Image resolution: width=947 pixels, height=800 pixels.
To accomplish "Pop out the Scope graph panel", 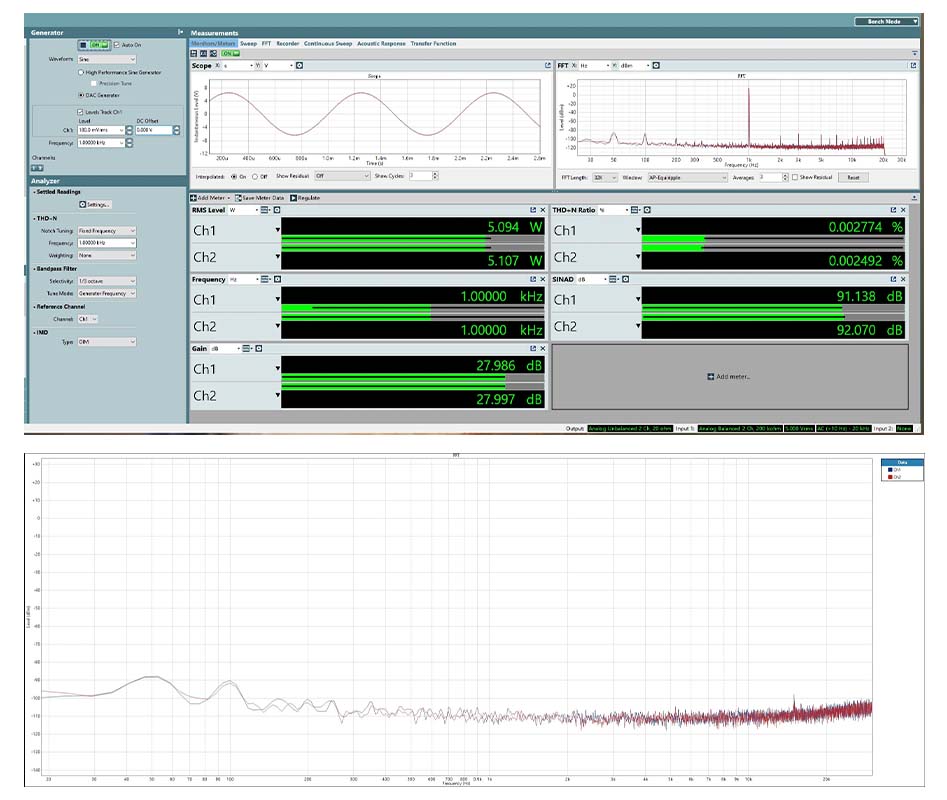I will (x=547, y=66).
